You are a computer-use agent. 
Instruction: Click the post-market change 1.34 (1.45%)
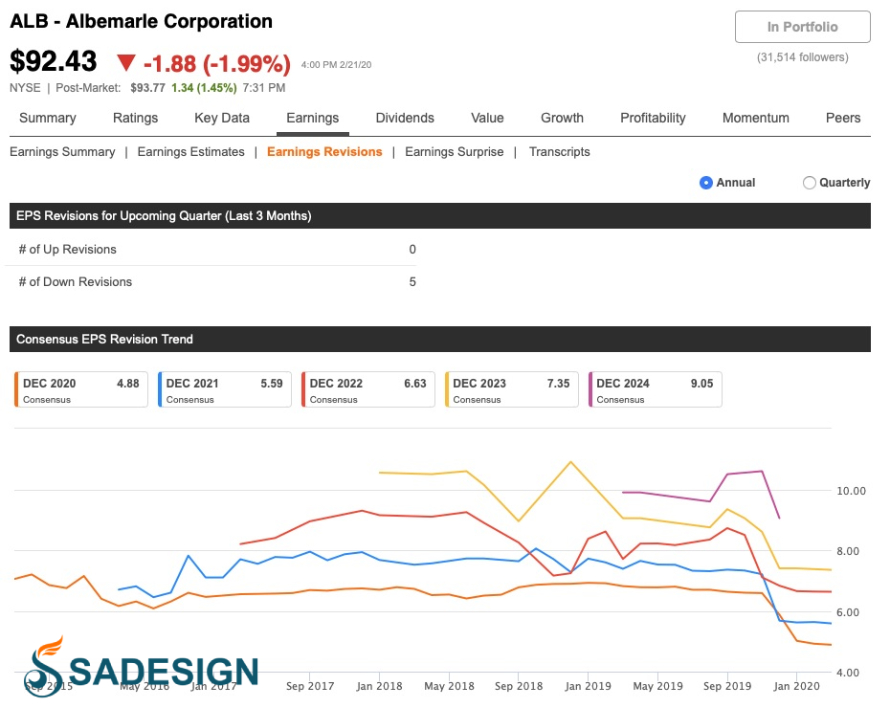pyautogui.click(x=204, y=88)
